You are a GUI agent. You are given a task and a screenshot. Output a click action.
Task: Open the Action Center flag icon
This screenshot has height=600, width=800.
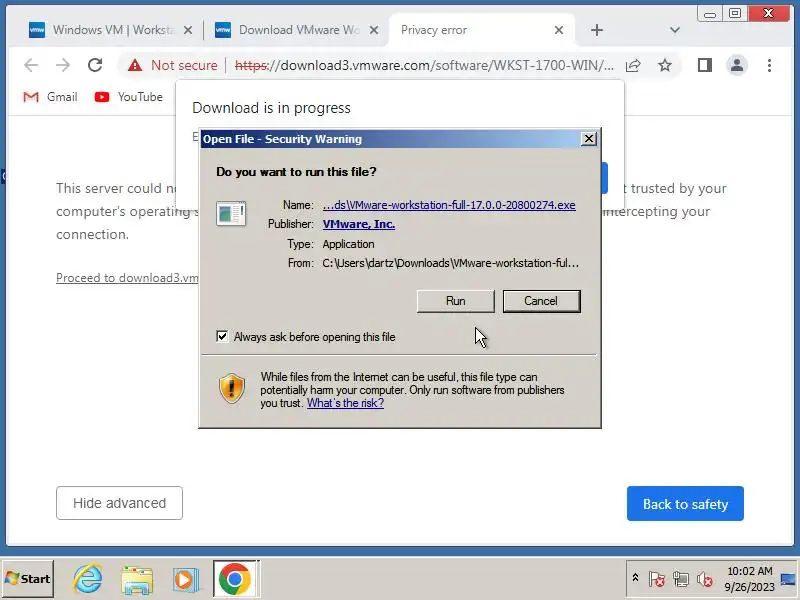point(657,580)
